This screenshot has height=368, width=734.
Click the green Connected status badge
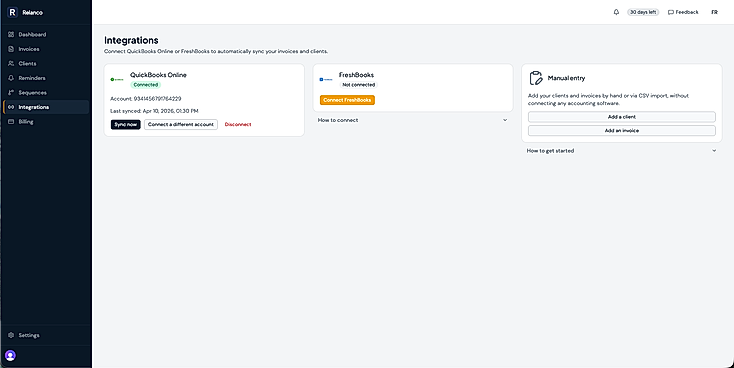click(x=146, y=85)
